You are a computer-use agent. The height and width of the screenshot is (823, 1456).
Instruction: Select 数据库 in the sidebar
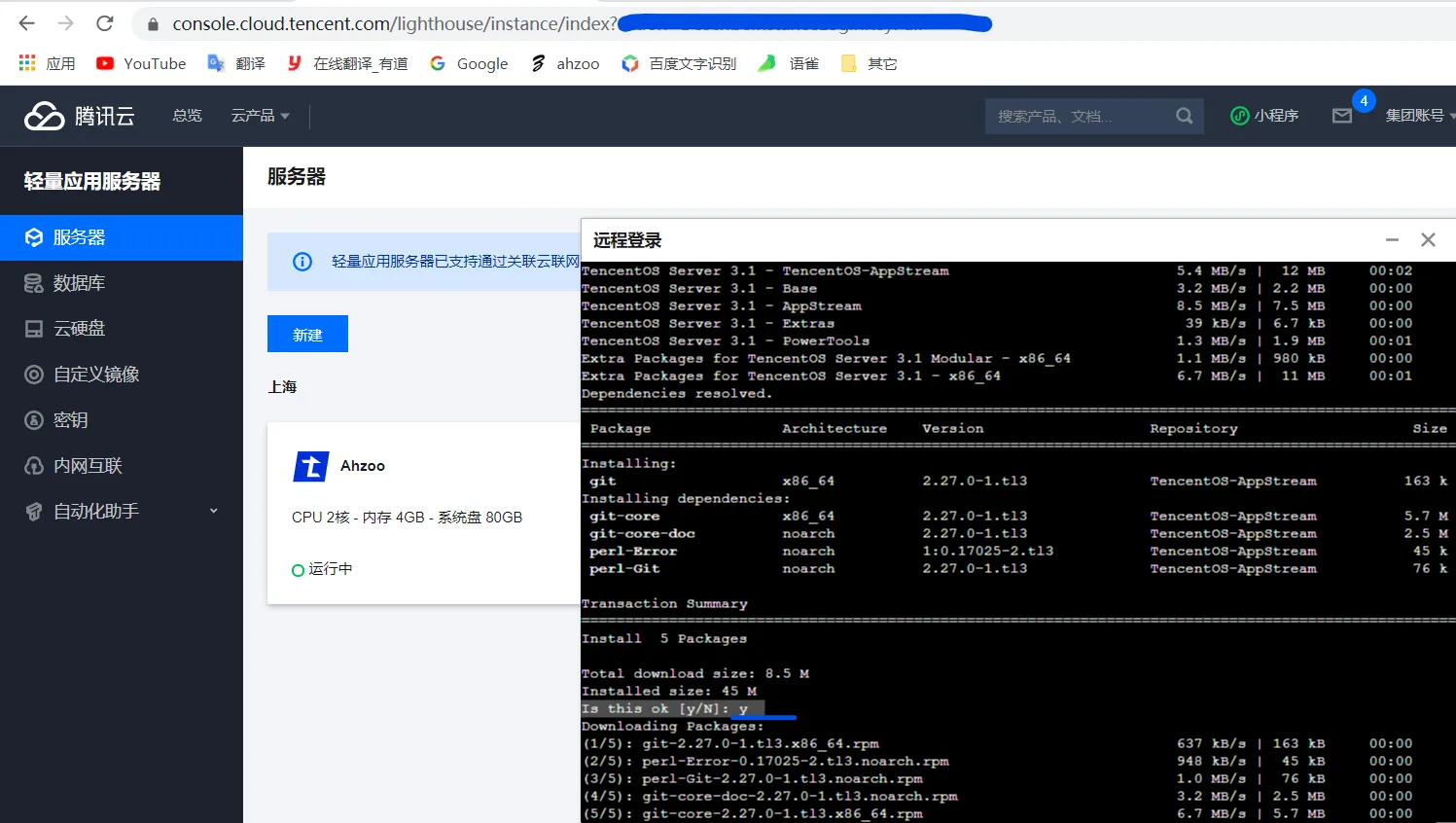point(79,283)
